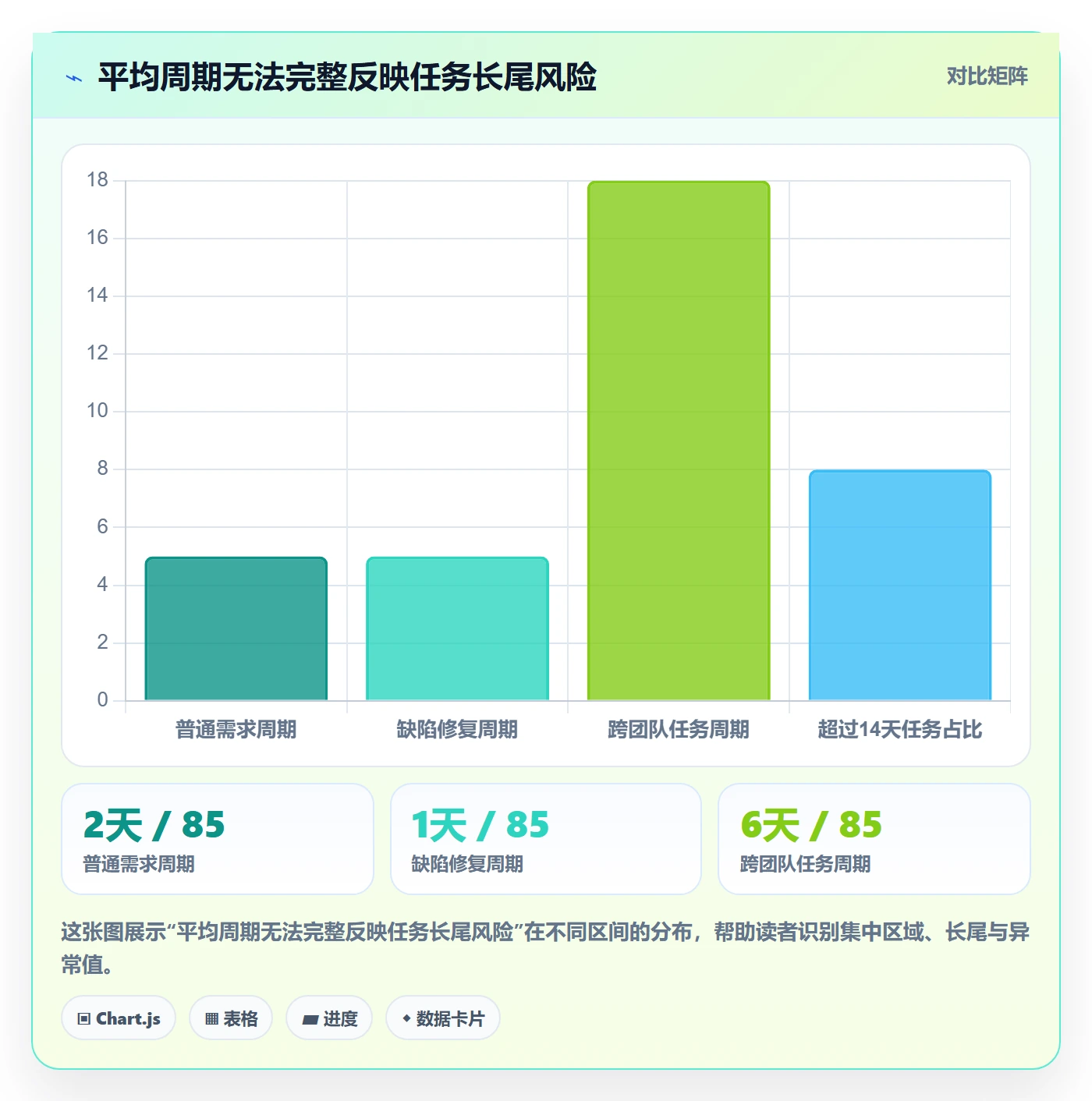
Task: Open the 1天 / 85 缺陷修复周期 card
Action: point(546,839)
